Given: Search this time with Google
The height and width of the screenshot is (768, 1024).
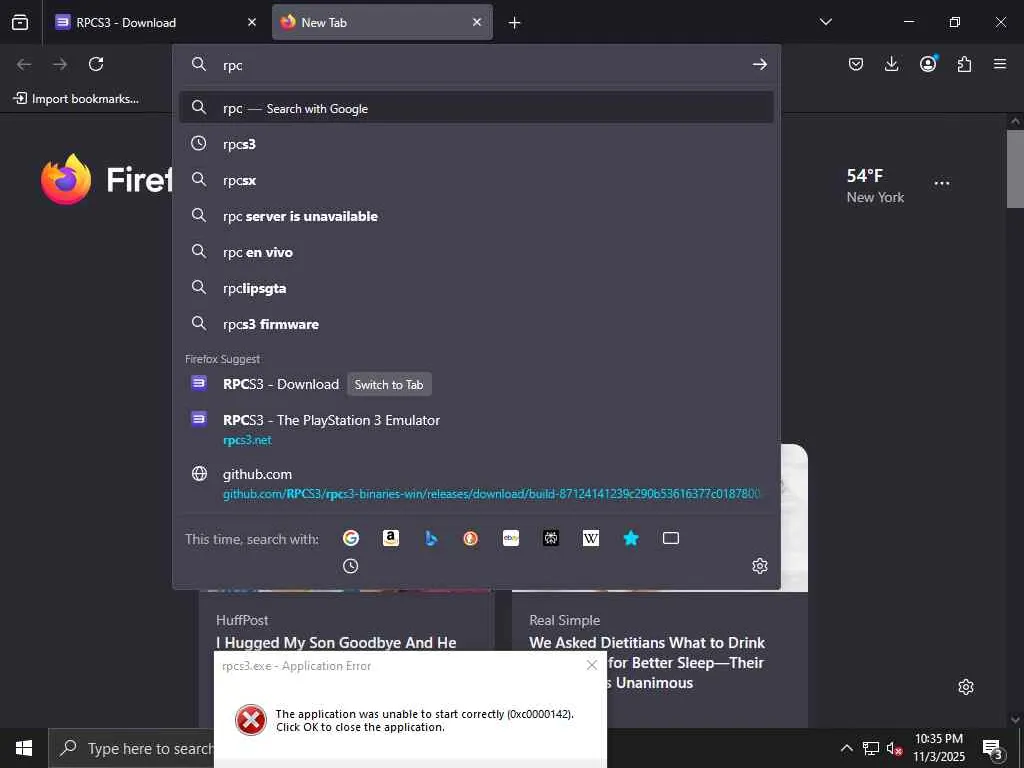Looking at the screenshot, I should [351, 538].
